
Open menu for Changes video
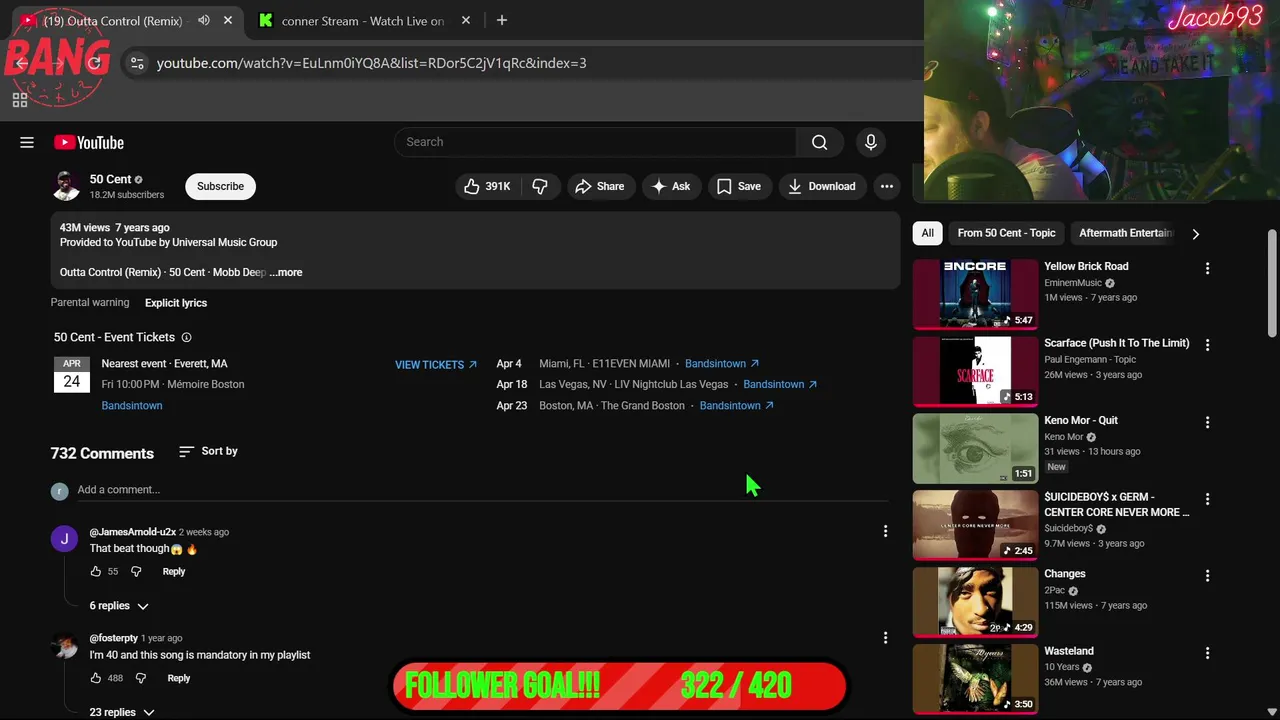tap(1207, 576)
